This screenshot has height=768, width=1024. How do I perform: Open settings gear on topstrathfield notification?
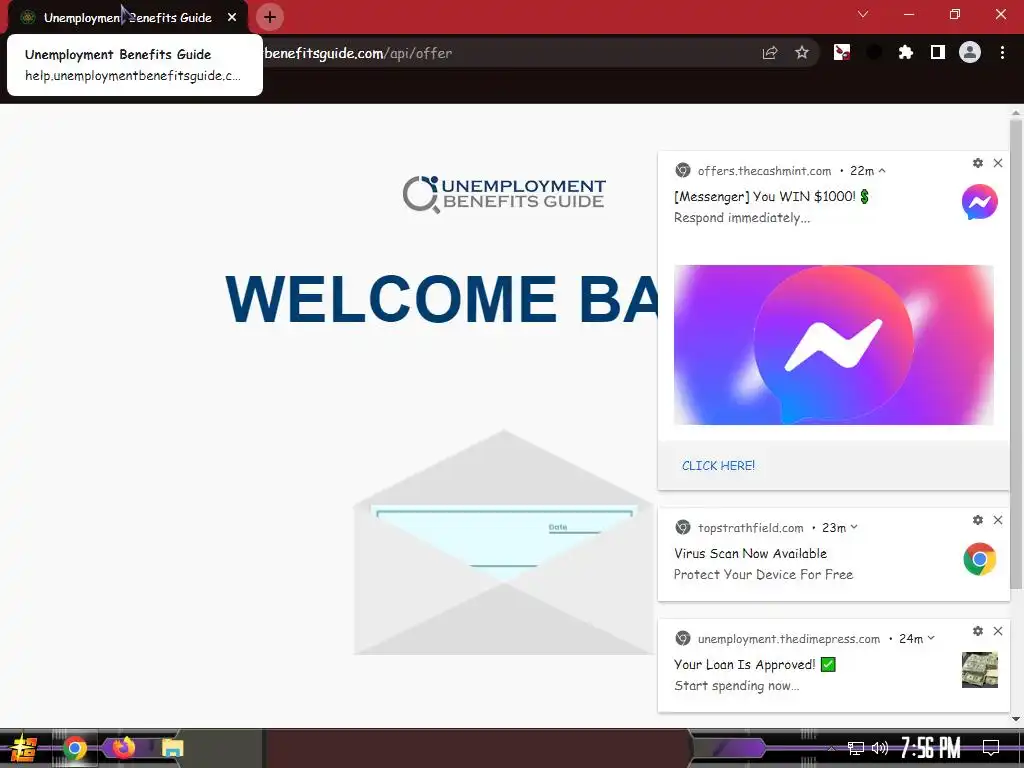pos(978,520)
